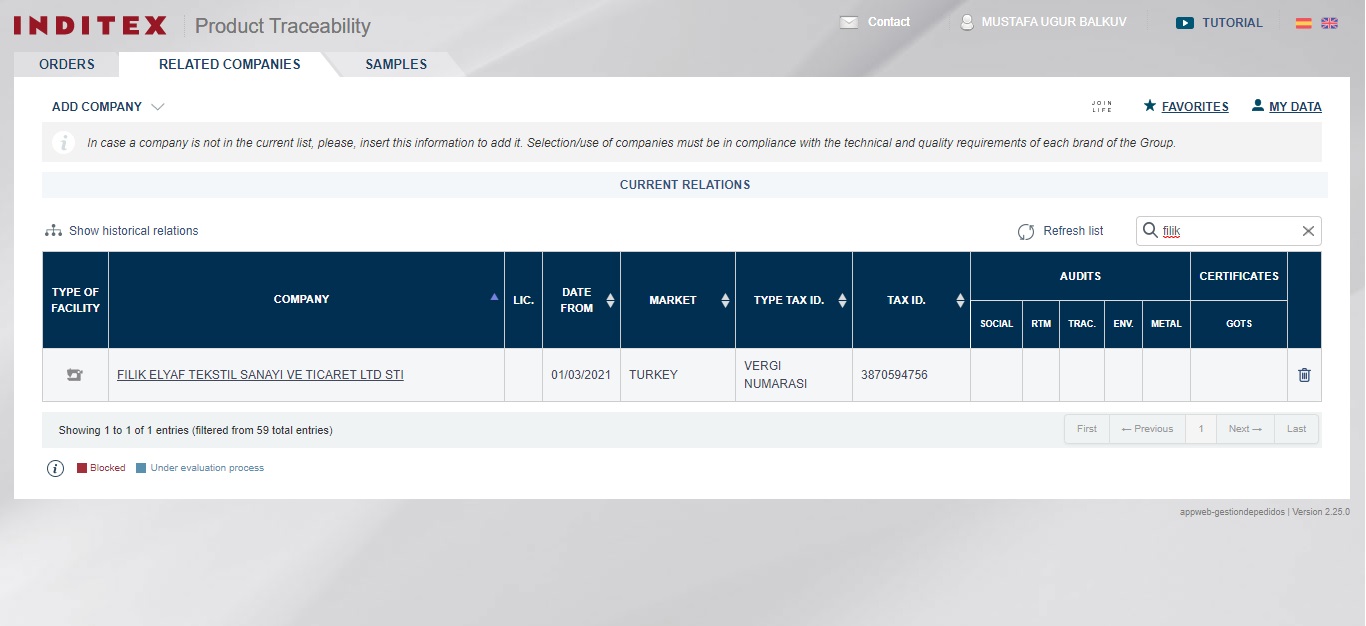This screenshot has height=626, width=1366.
Task: Click the Refresh list text
Action: (x=1073, y=231)
